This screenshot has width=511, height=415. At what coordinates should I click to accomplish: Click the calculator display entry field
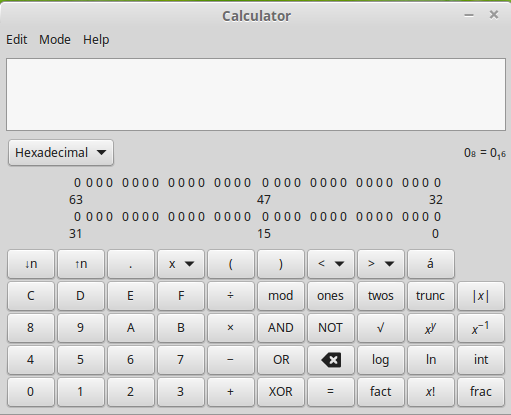[x=256, y=94]
